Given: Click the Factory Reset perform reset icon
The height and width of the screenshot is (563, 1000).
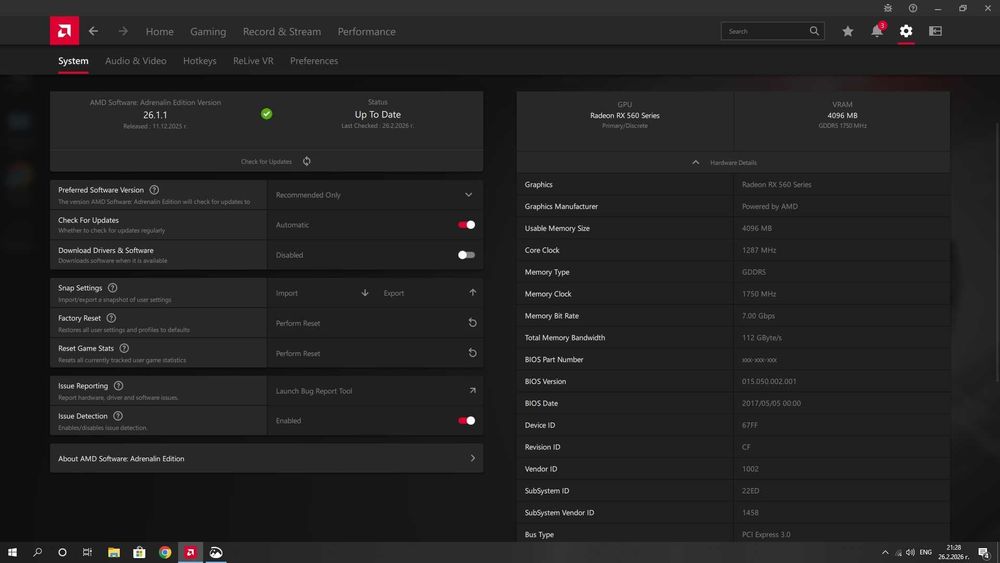Looking at the screenshot, I should click(x=472, y=323).
